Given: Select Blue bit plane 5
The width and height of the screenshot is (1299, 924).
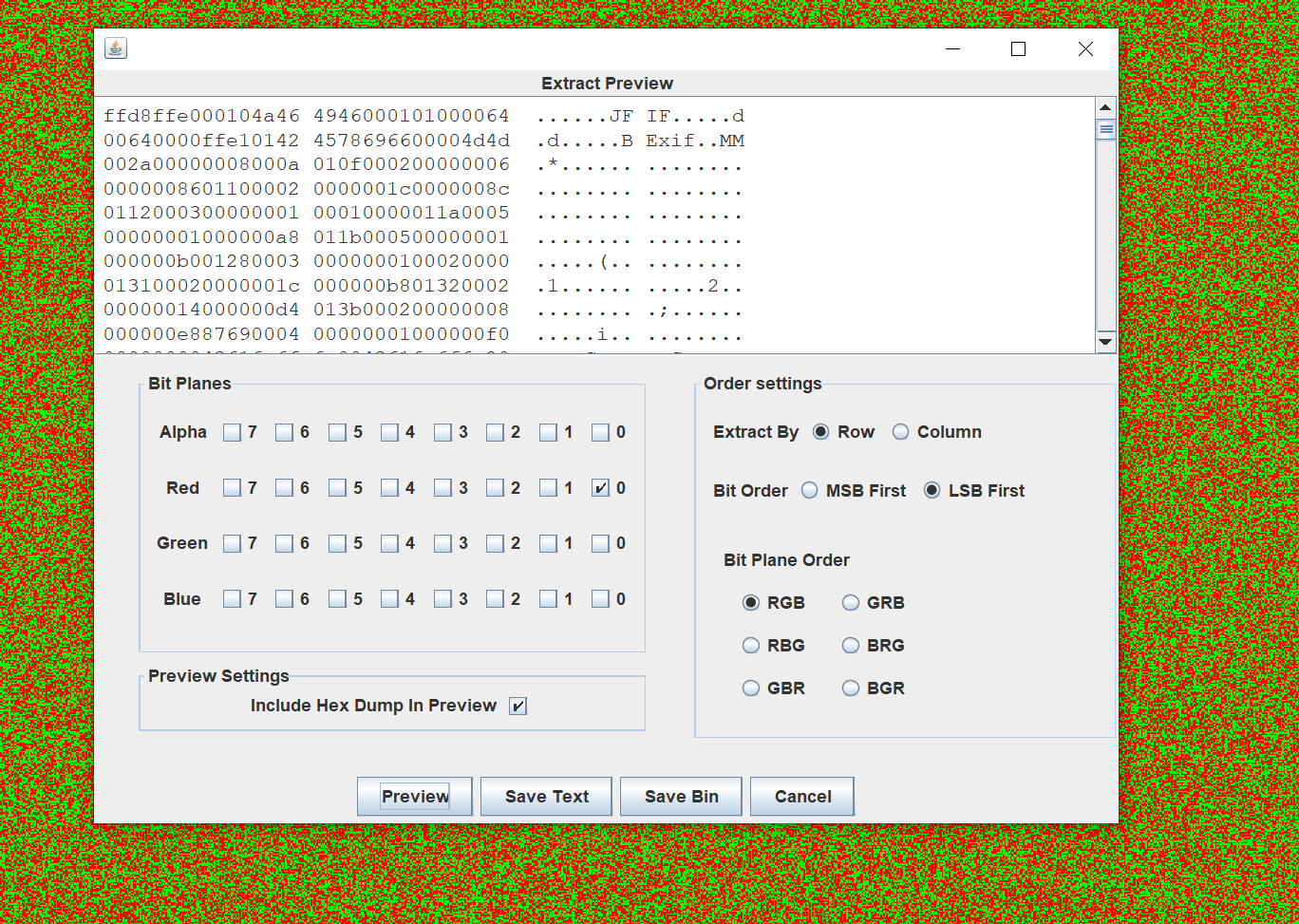Looking at the screenshot, I should (x=337, y=599).
